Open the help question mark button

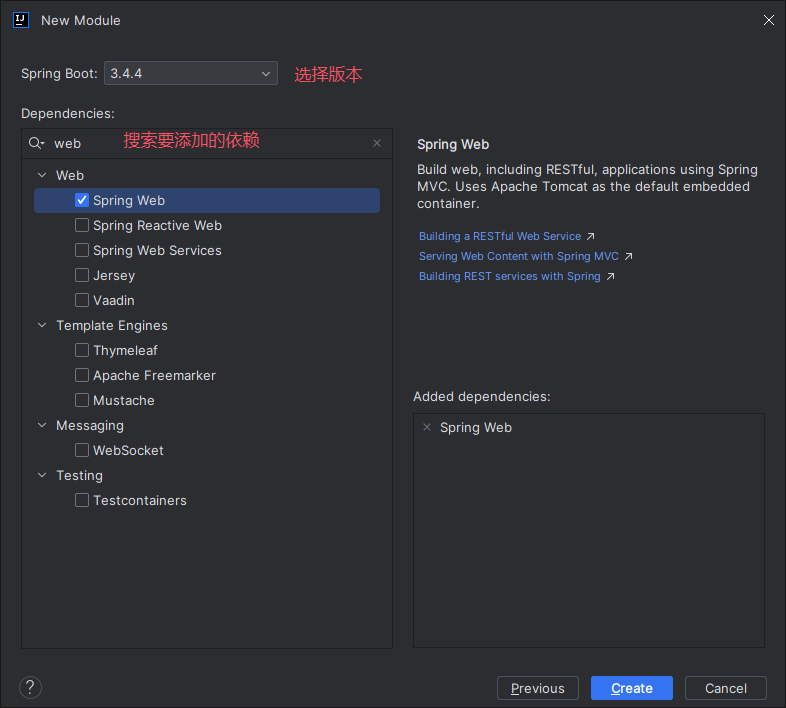30,687
